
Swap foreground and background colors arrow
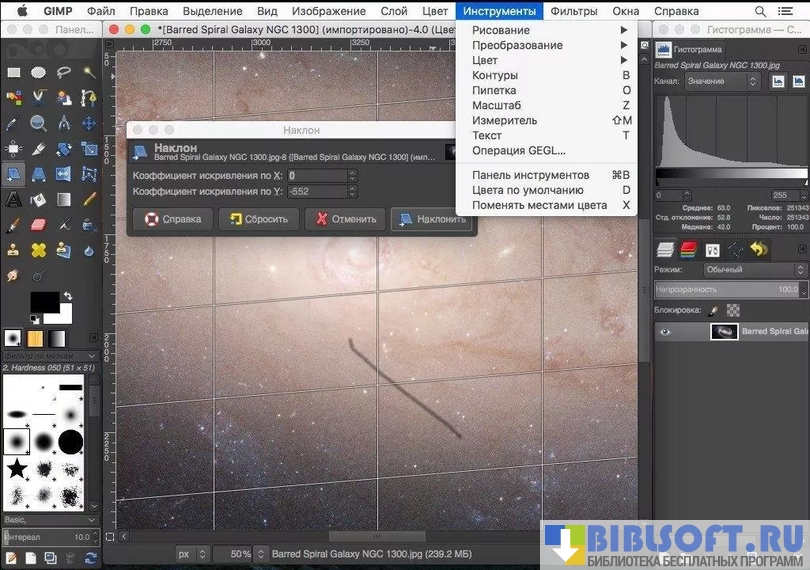tap(68, 295)
